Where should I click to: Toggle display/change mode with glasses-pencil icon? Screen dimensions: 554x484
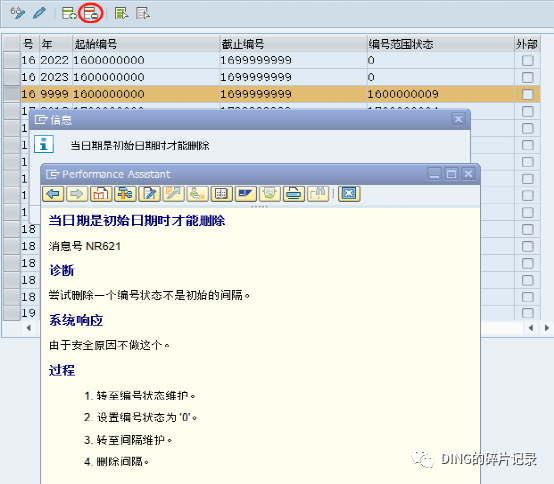click(x=17, y=13)
